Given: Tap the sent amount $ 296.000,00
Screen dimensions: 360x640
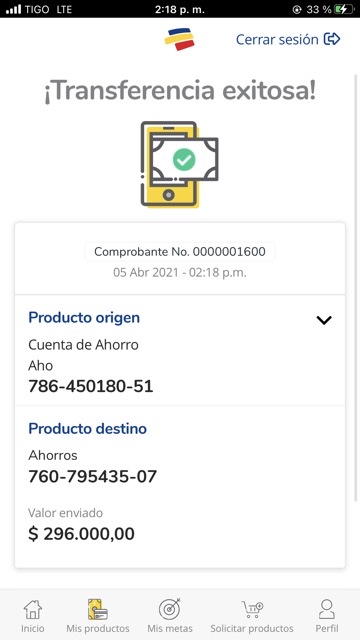Looking at the screenshot, I should tap(81, 534).
